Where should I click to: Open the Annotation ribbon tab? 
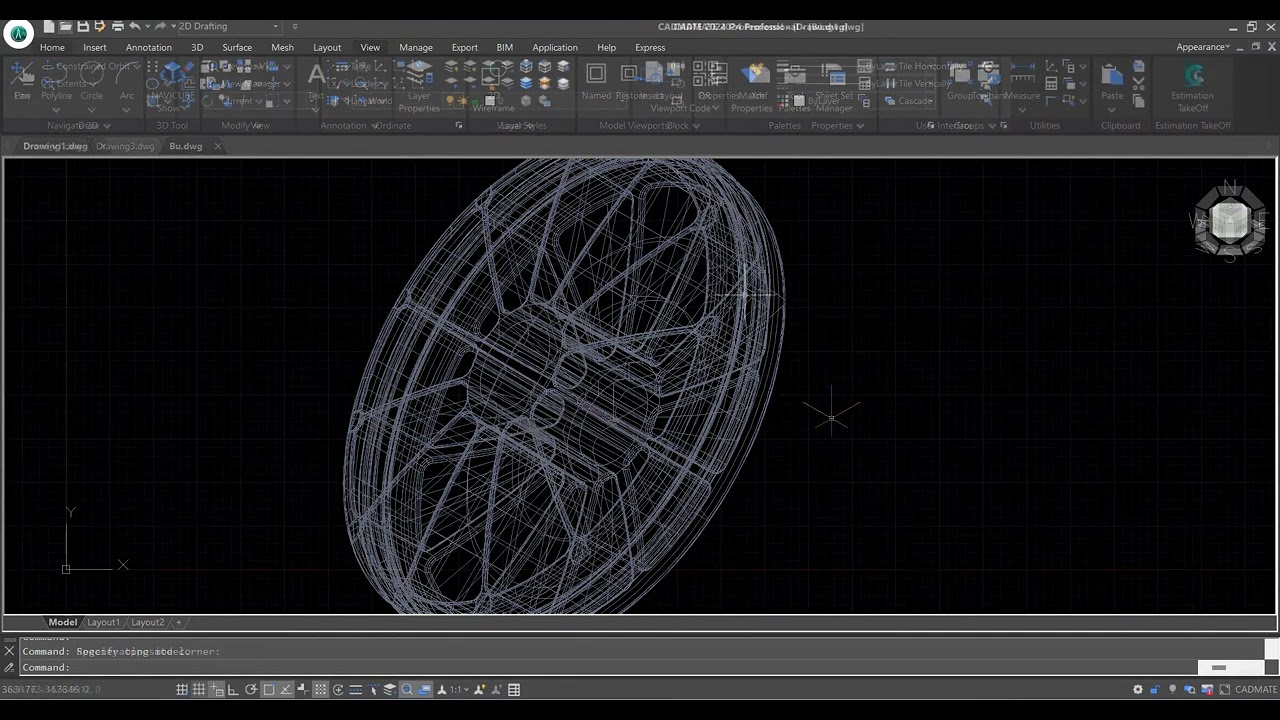(149, 47)
